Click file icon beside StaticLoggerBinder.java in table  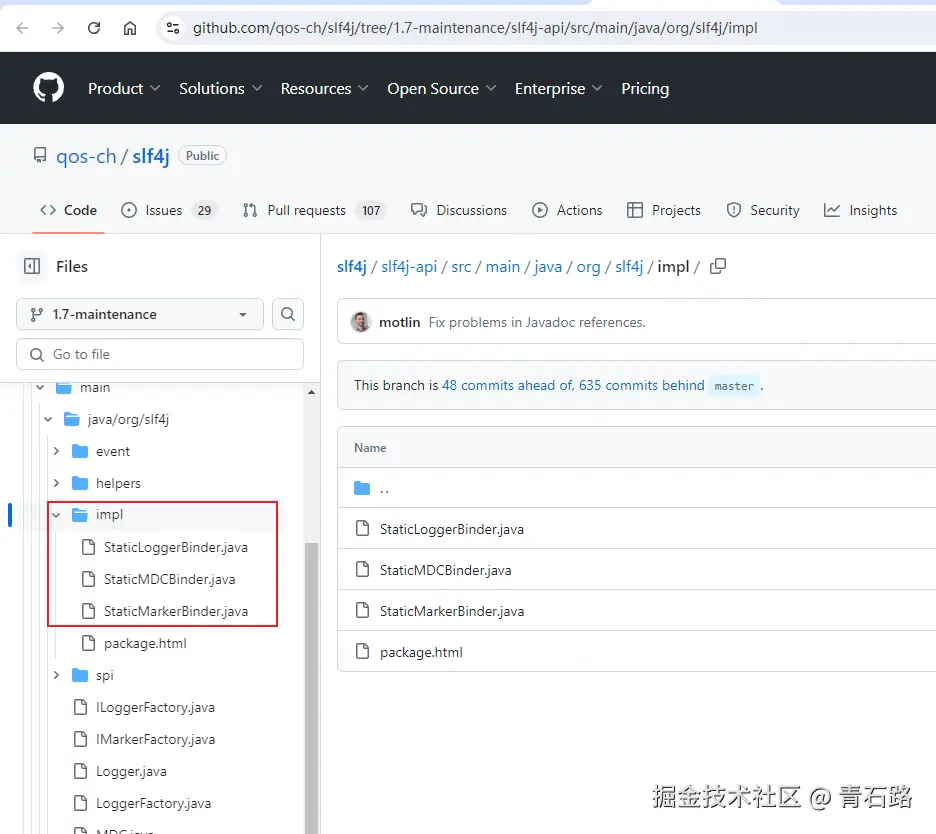coord(362,528)
